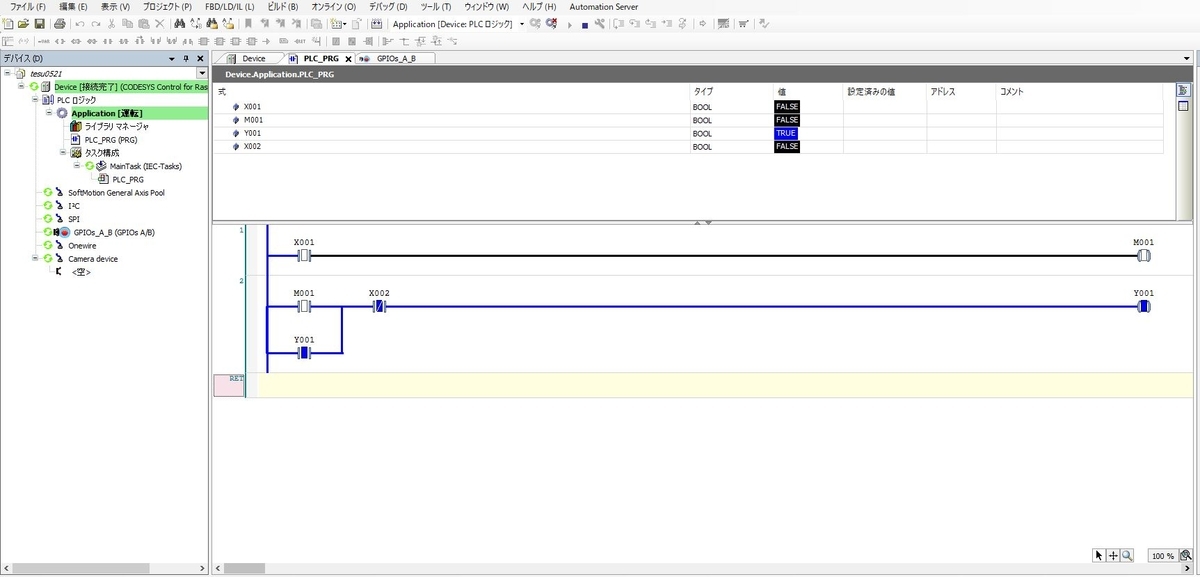1200x577 pixels.
Task: Click the Step Into debug icon
Action: (x=635, y=23)
